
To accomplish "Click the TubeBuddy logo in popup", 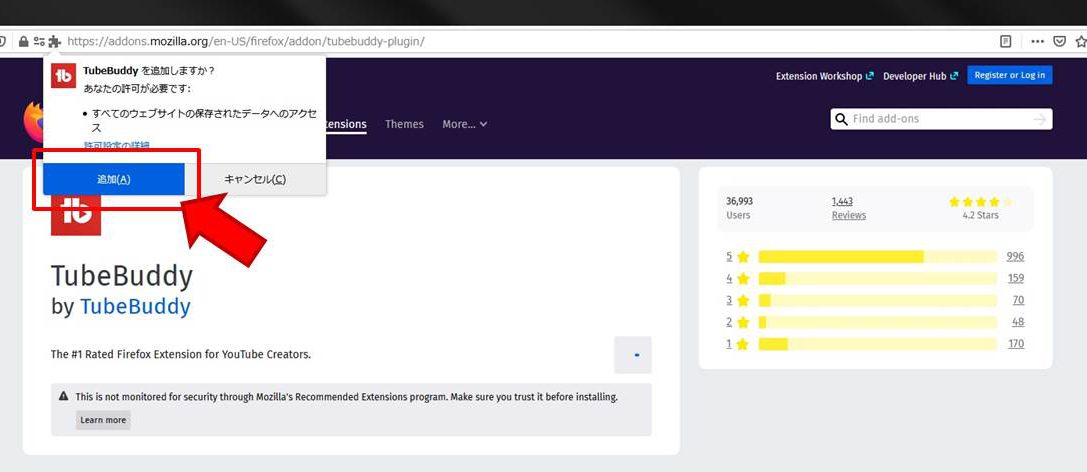I will [x=64, y=76].
